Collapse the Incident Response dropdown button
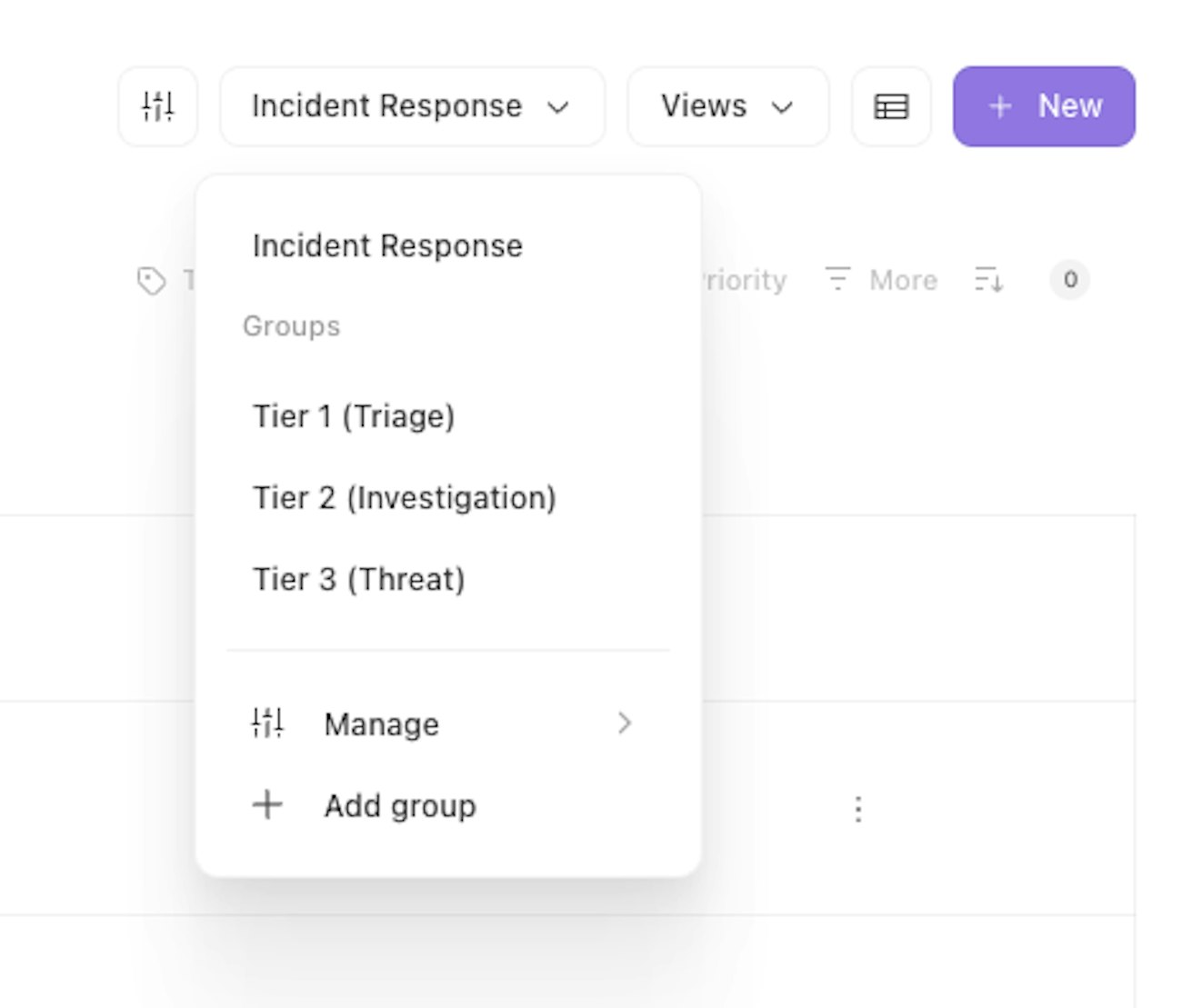Image resolution: width=1182 pixels, height=1008 pixels. [x=411, y=106]
